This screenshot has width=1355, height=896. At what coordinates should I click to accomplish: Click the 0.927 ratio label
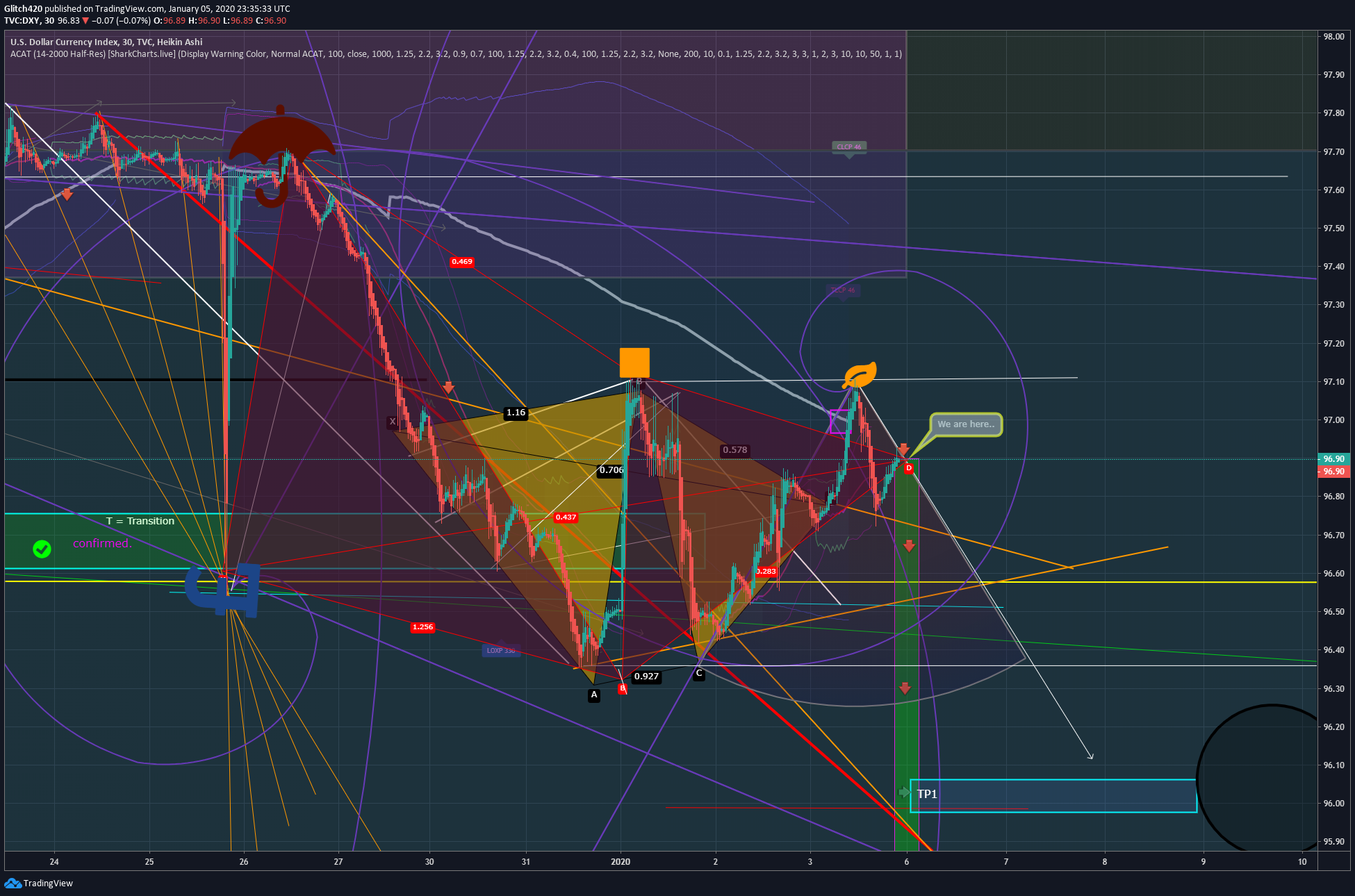click(646, 677)
